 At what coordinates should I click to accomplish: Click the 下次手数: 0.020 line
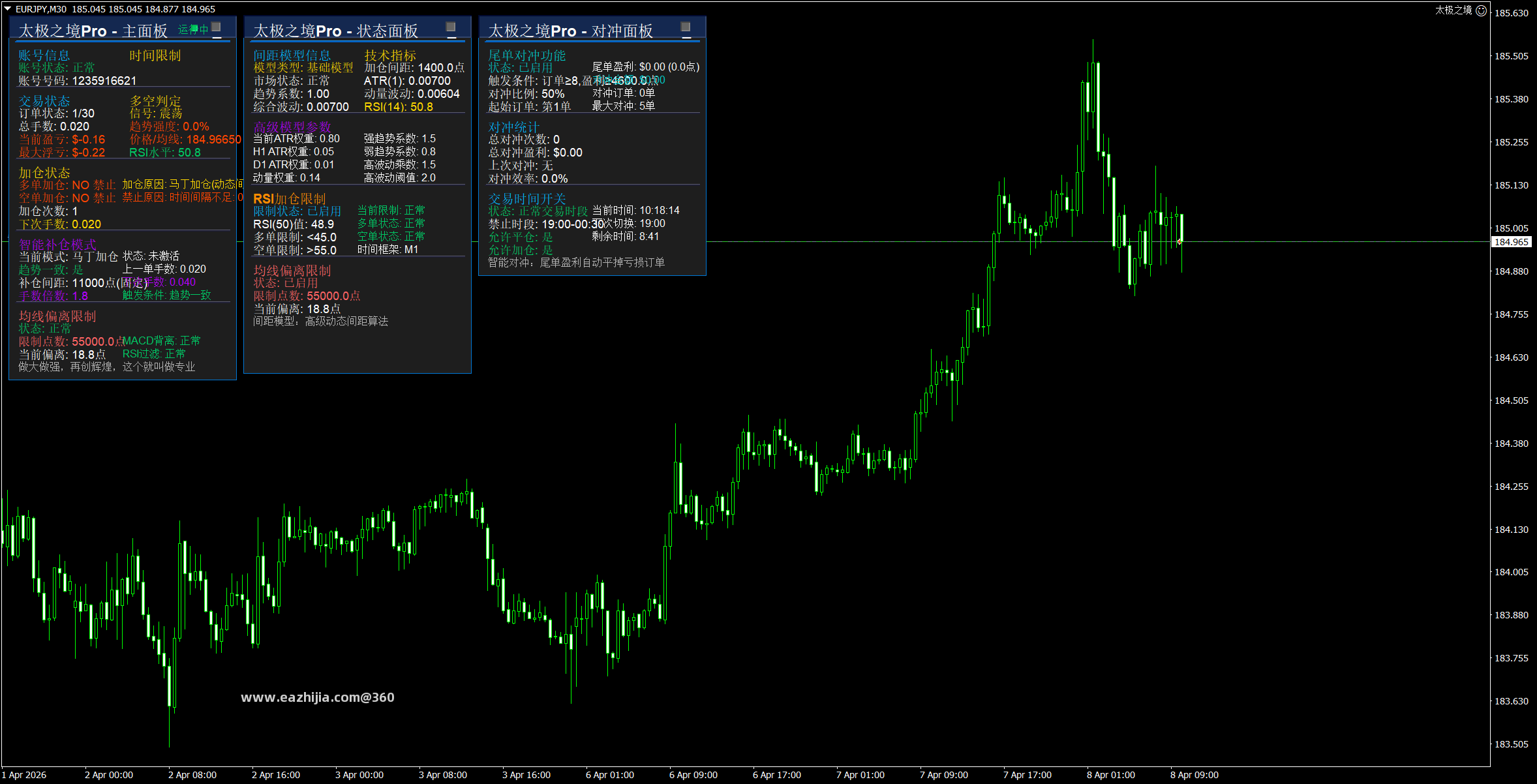coord(60,224)
